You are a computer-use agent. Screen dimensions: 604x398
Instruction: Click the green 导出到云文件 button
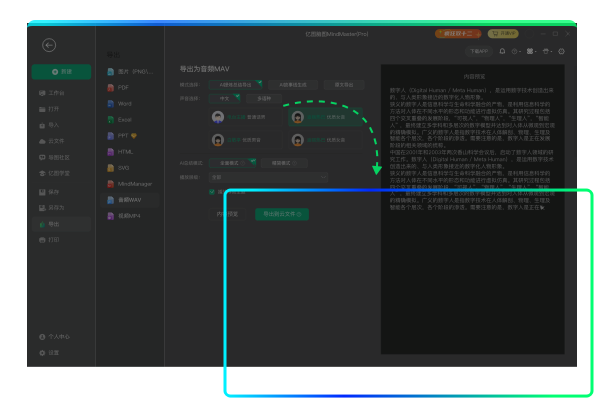click(282, 214)
